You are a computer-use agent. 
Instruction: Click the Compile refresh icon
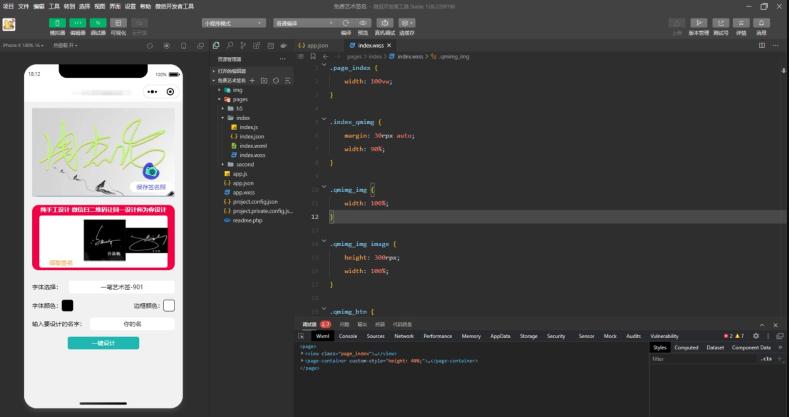(x=346, y=22)
